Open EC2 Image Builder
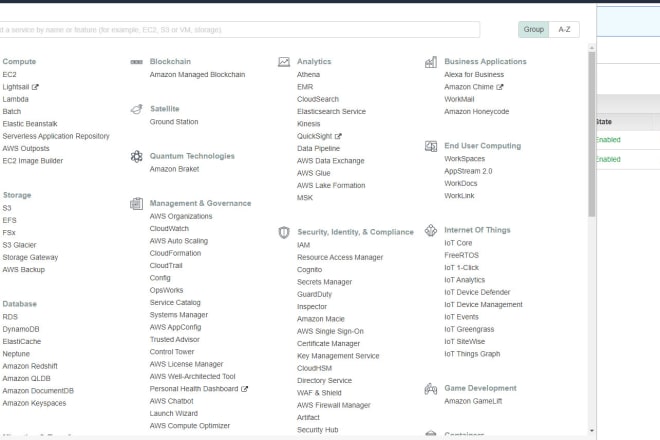 [33, 161]
